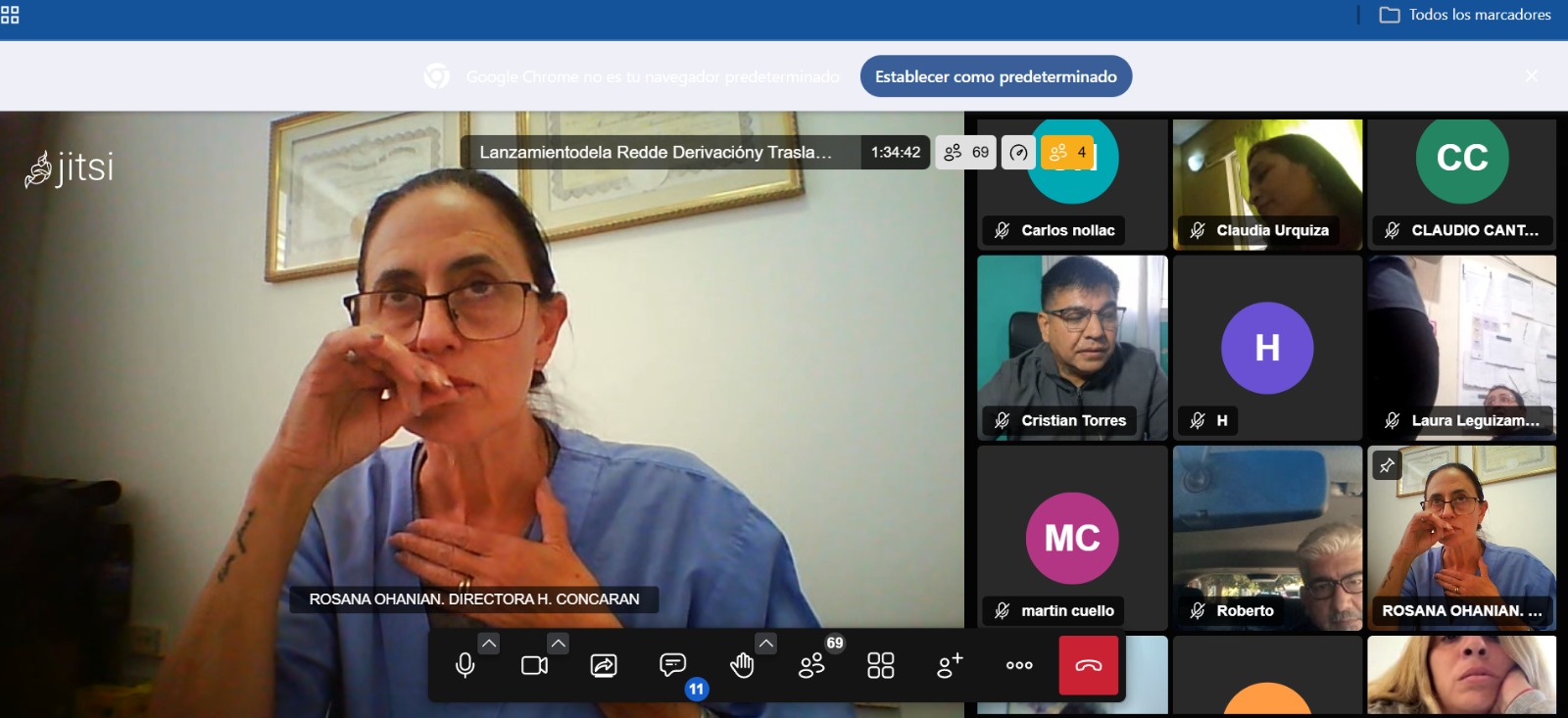Viewport: 1568px width, 718px height.
Task: Open the Todos los marcadores folder
Action: (1465, 15)
